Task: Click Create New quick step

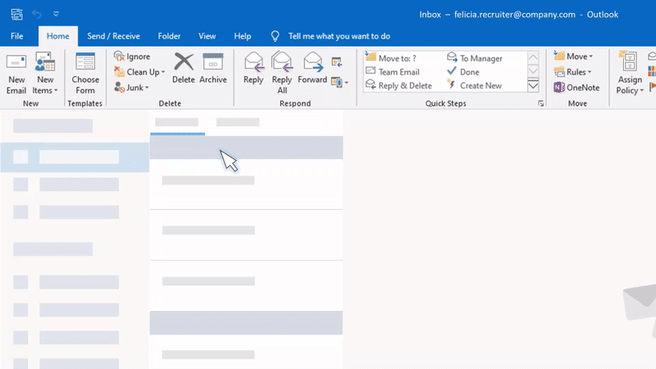Action: (x=474, y=85)
